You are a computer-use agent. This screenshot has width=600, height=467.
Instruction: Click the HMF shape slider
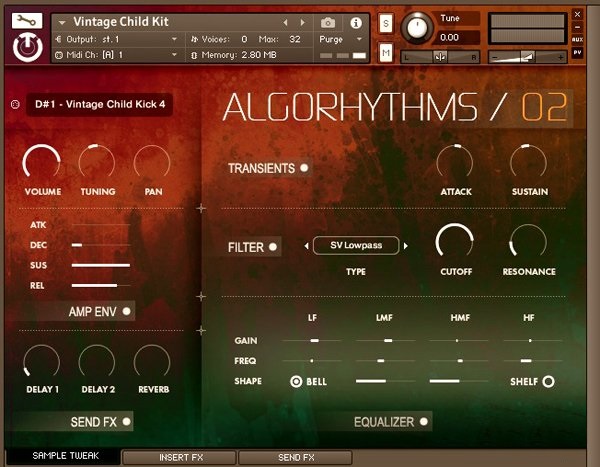point(458,381)
